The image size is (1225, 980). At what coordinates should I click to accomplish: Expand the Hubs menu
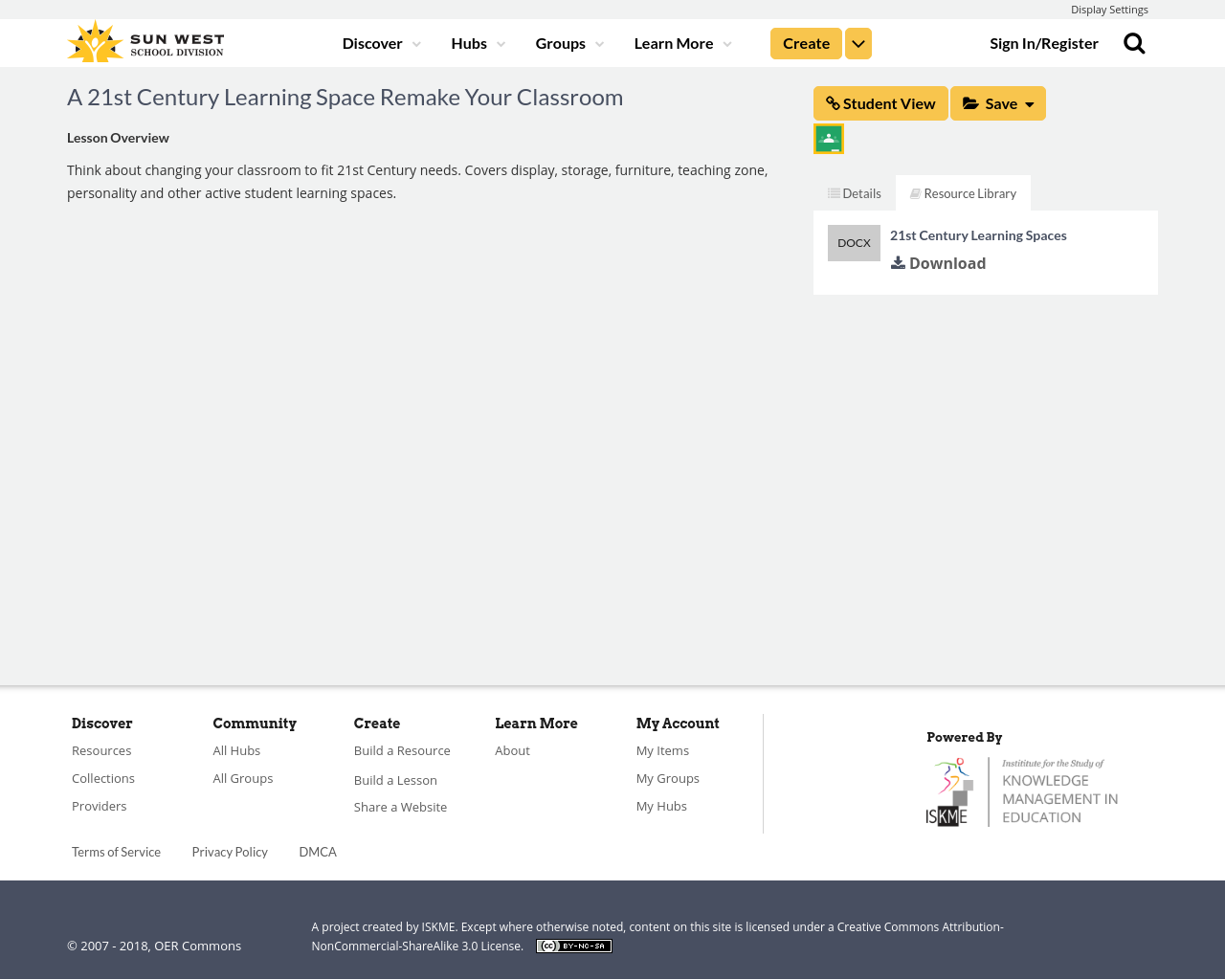click(x=478, y=43)
